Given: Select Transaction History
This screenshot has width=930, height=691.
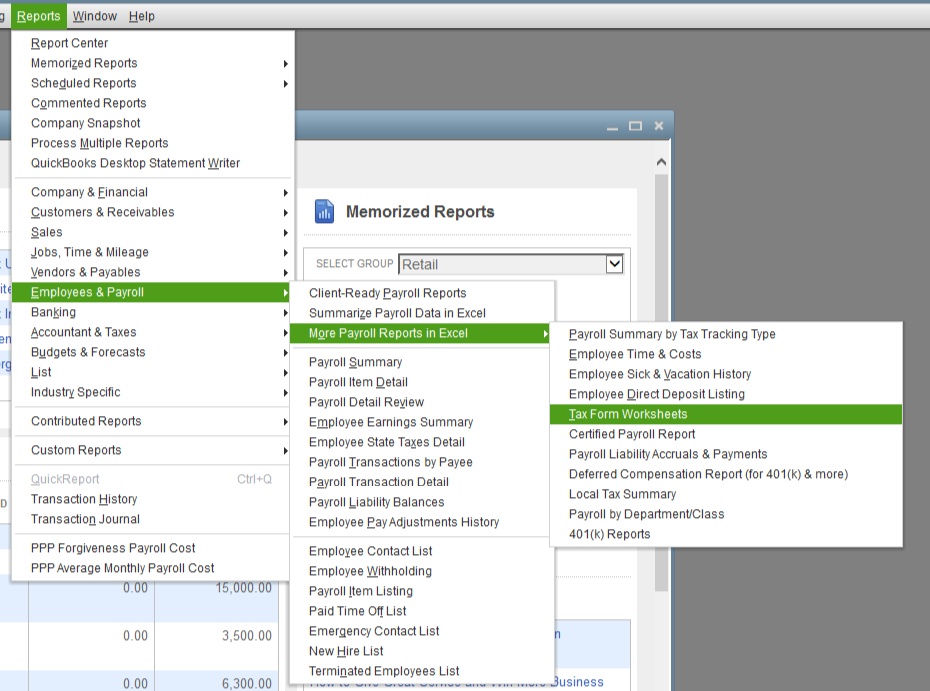Looking at the screenshot, I should point(152,499).
